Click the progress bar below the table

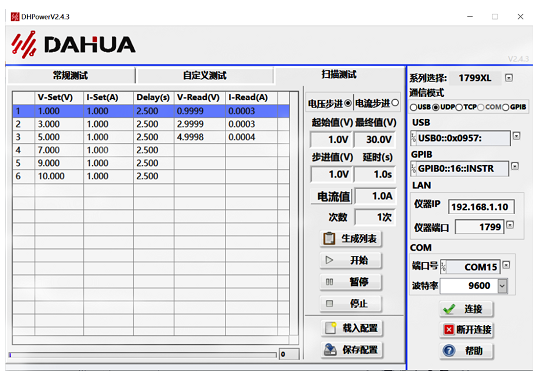click(x=143, y=355)
